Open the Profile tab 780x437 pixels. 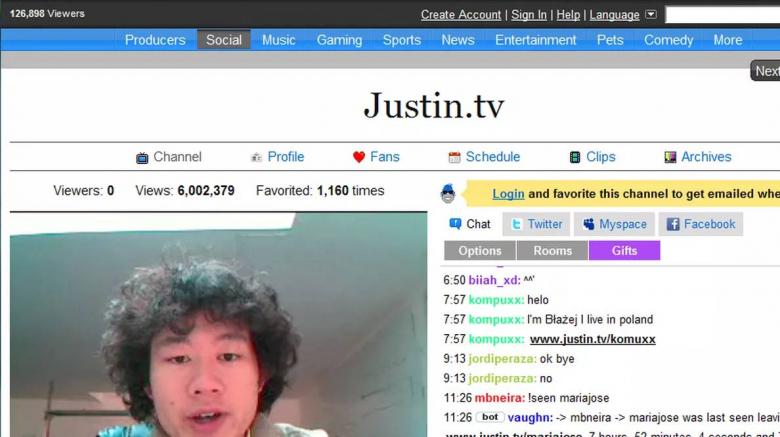click(277, 157)
